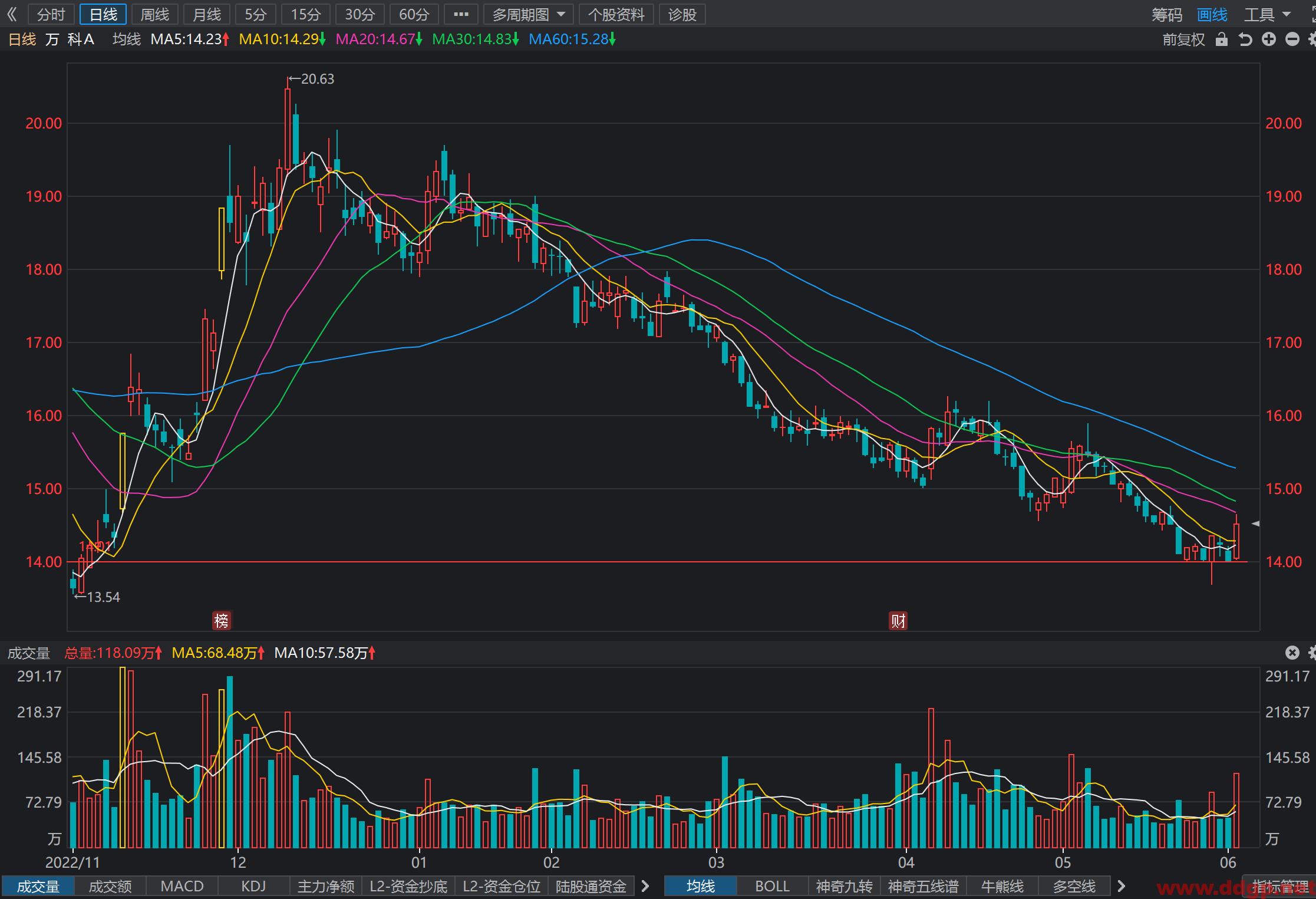Viewport: 1316px width, 899px height.
Task: Select the BOLL overlay tab
Action: 772,886
